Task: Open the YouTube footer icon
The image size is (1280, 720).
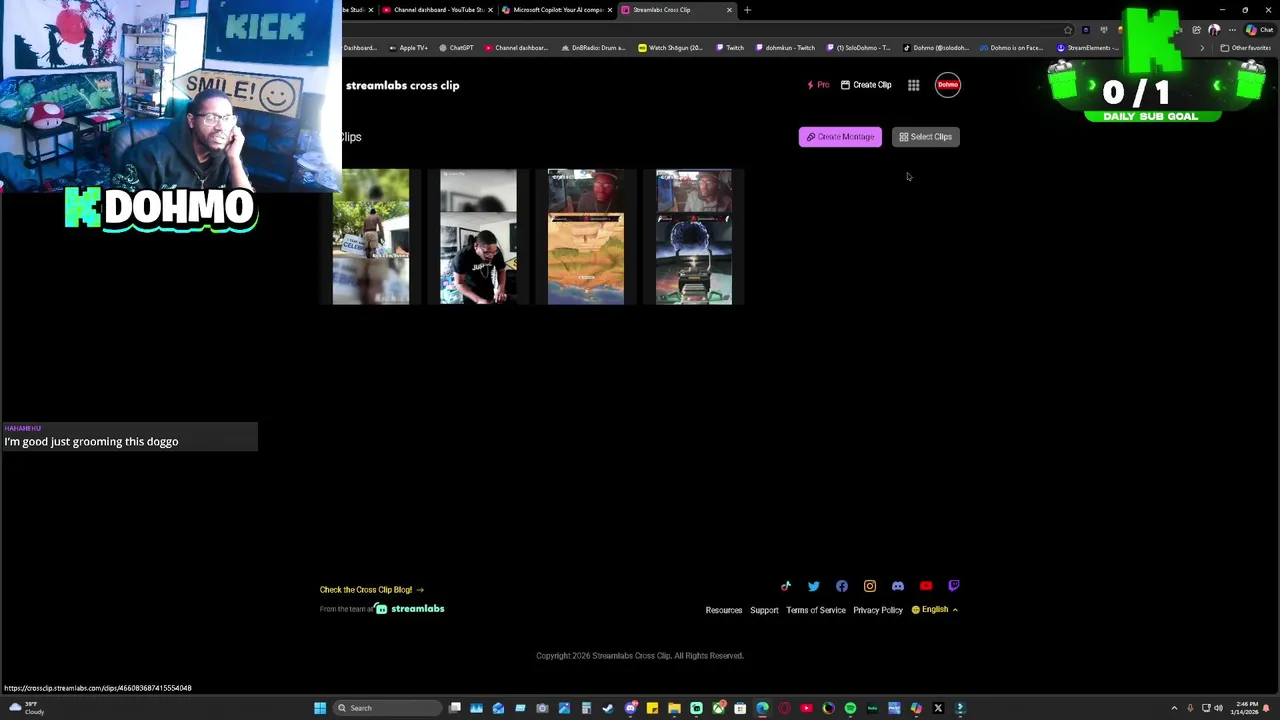Action: click(926, 586)
